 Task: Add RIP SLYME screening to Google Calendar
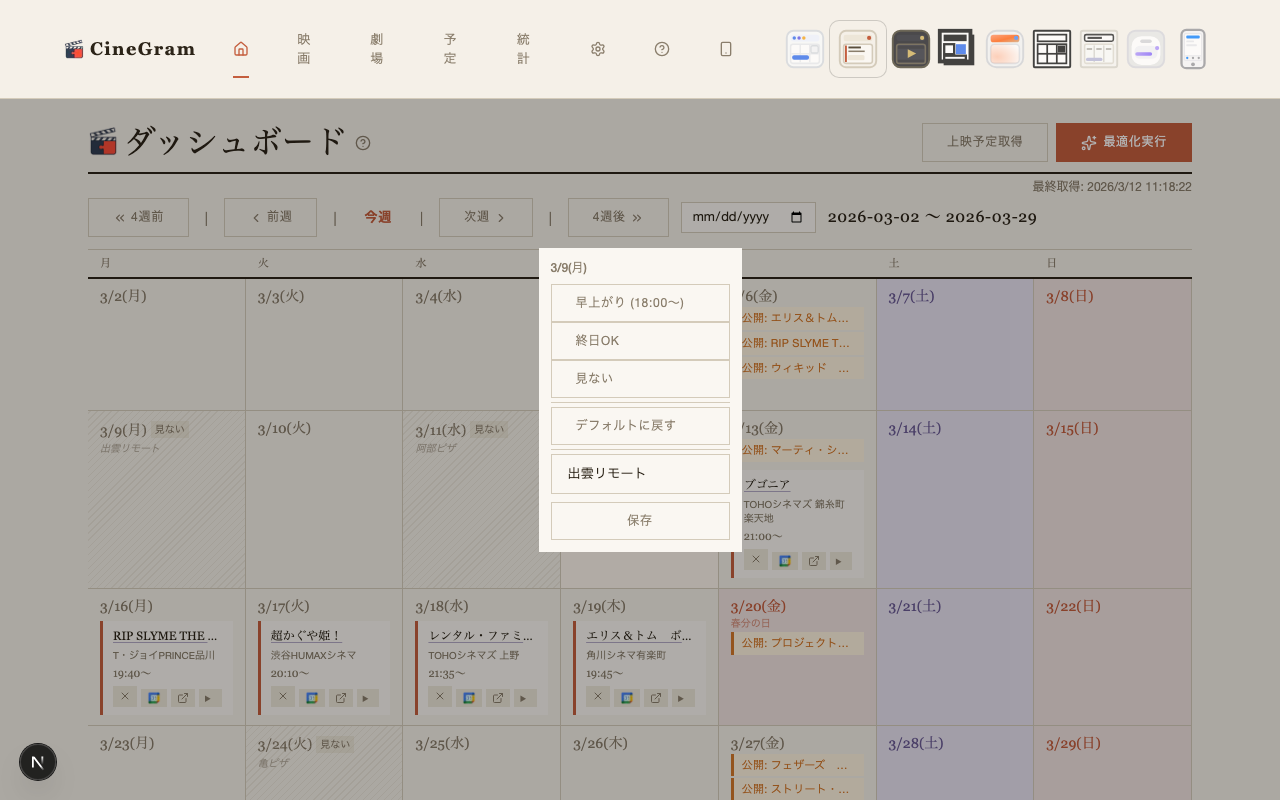click(x=154, y=698)
